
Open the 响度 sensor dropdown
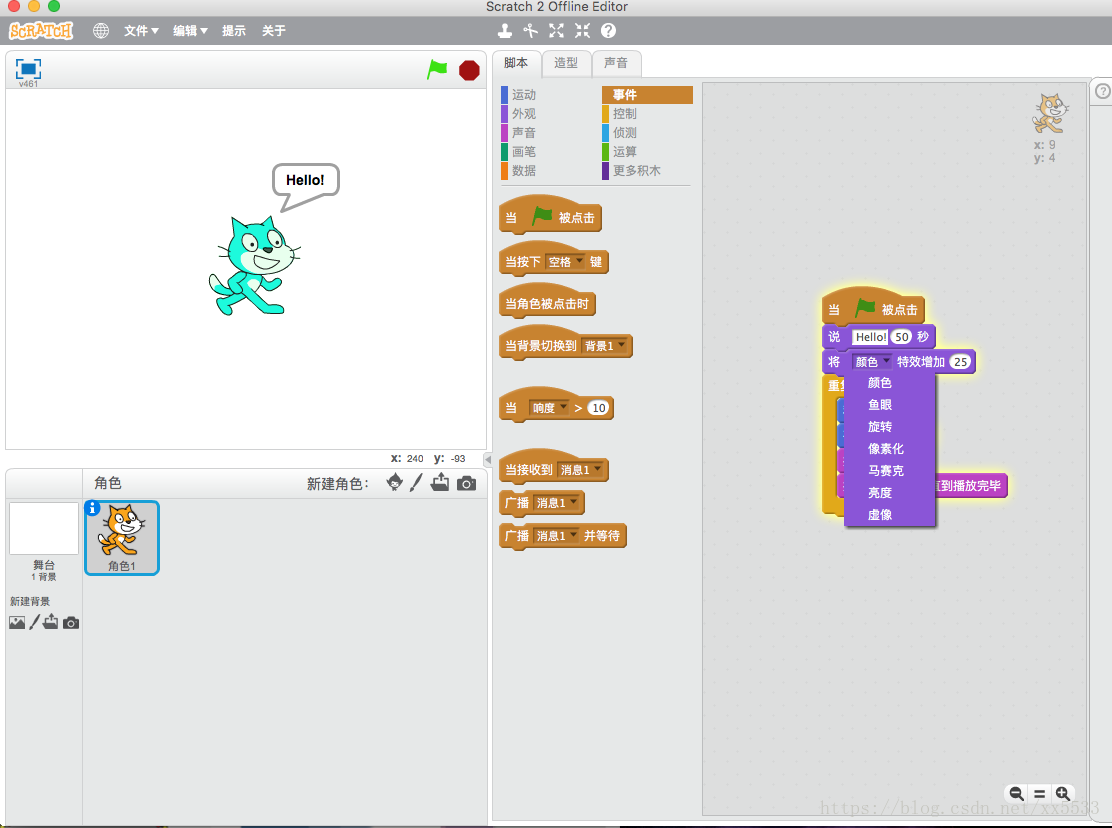tap(550, 408)
